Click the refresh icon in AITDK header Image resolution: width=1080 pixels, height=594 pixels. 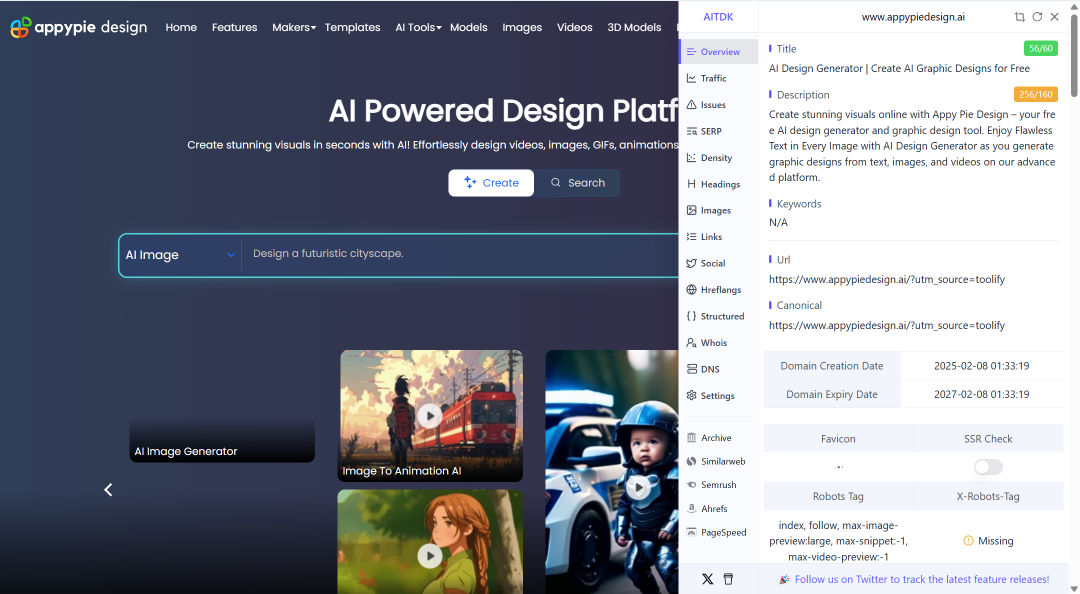pos(1037,17)
